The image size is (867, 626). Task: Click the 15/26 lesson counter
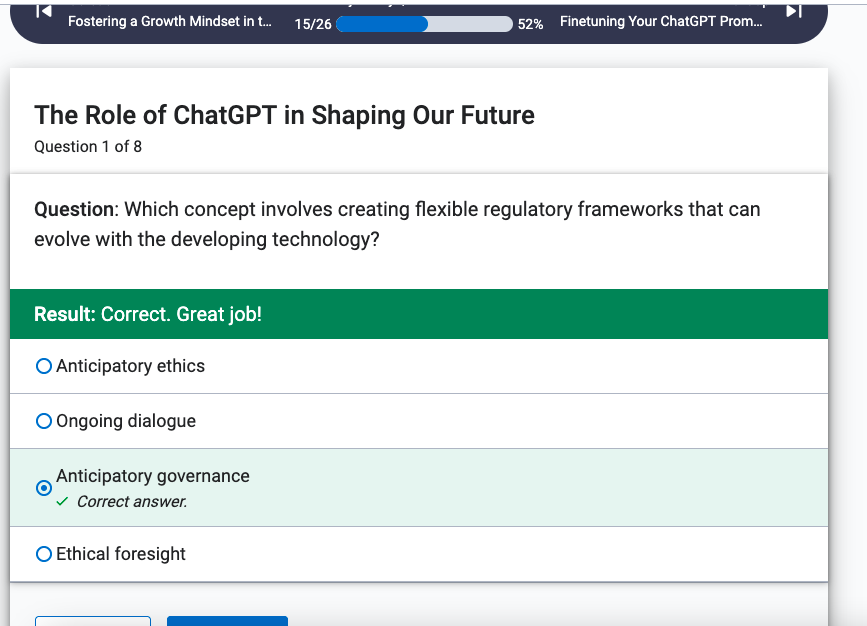point(313,24)
